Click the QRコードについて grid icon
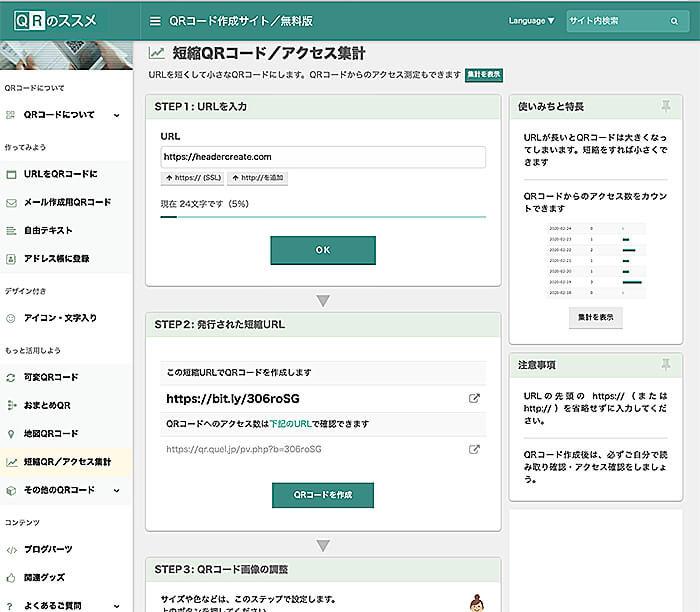Image resolution: width=700 pixels, height=612 pixels. (11, 115)
